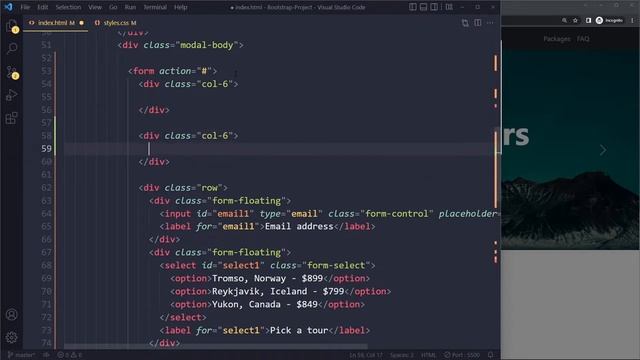This screenshot has height=360, width=640.
Task: Open the Edit menu
Action: [42, 7]
